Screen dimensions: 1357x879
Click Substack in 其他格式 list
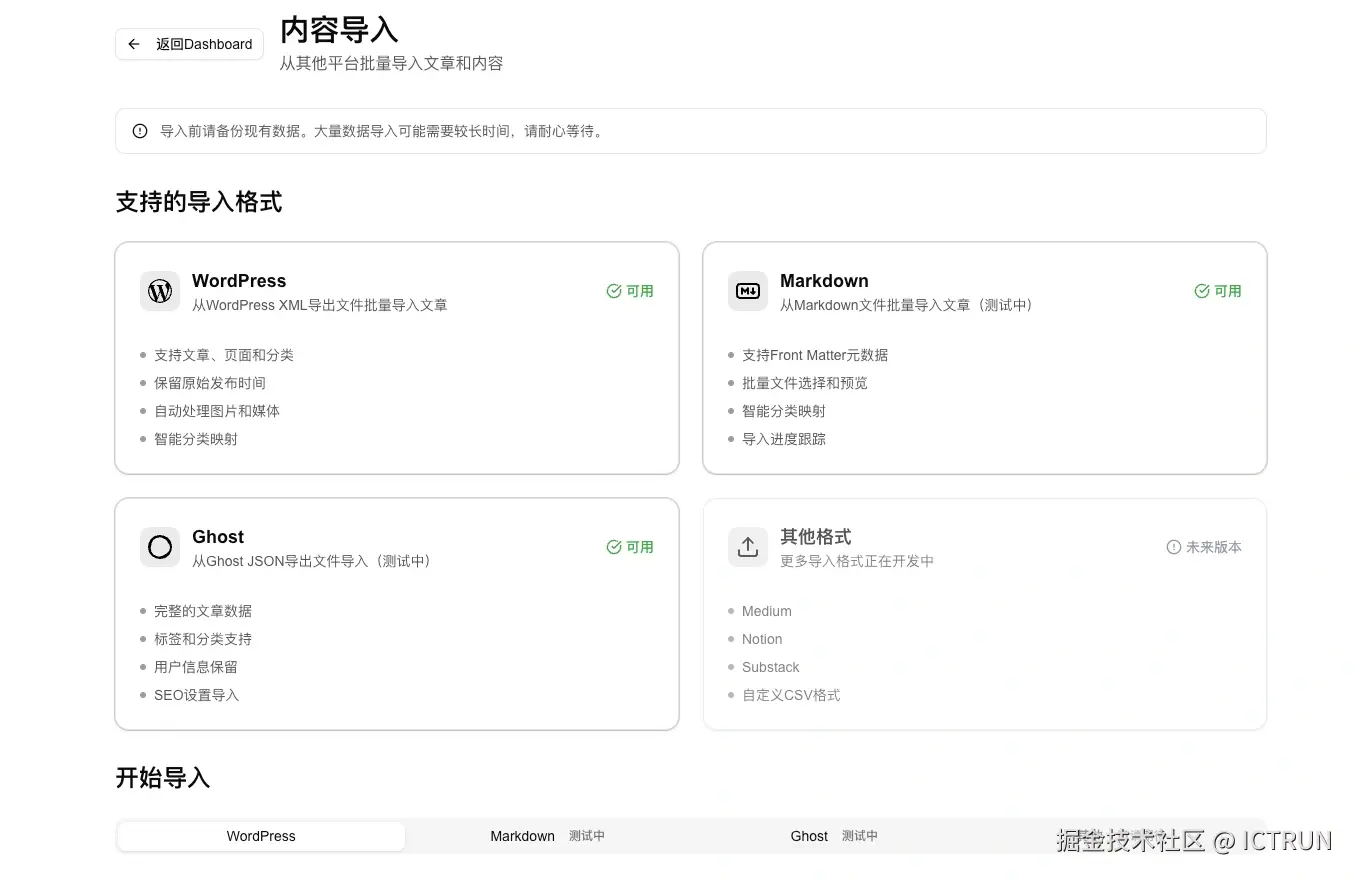(x=771, y=667)
